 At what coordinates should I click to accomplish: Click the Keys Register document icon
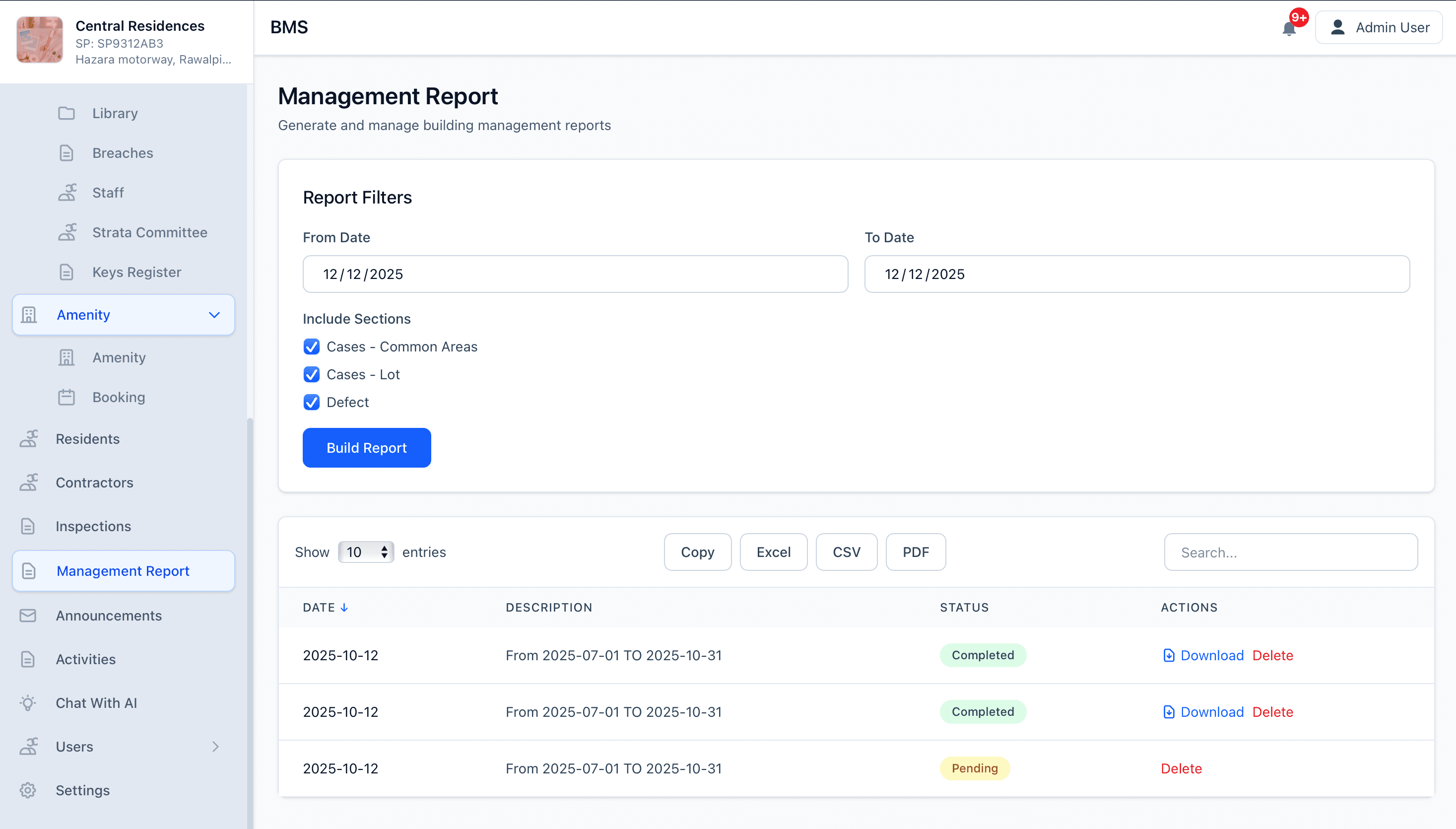coord(66,272)
